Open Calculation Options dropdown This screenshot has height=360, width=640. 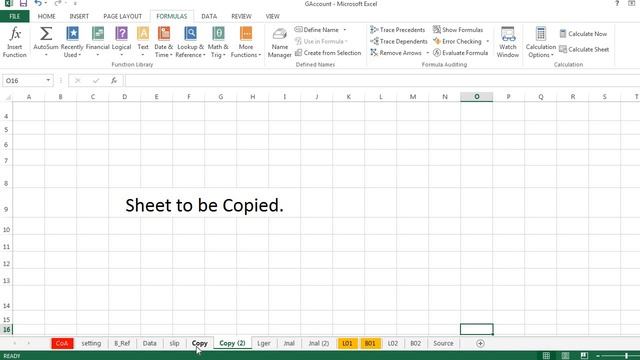tap(540, 42)
